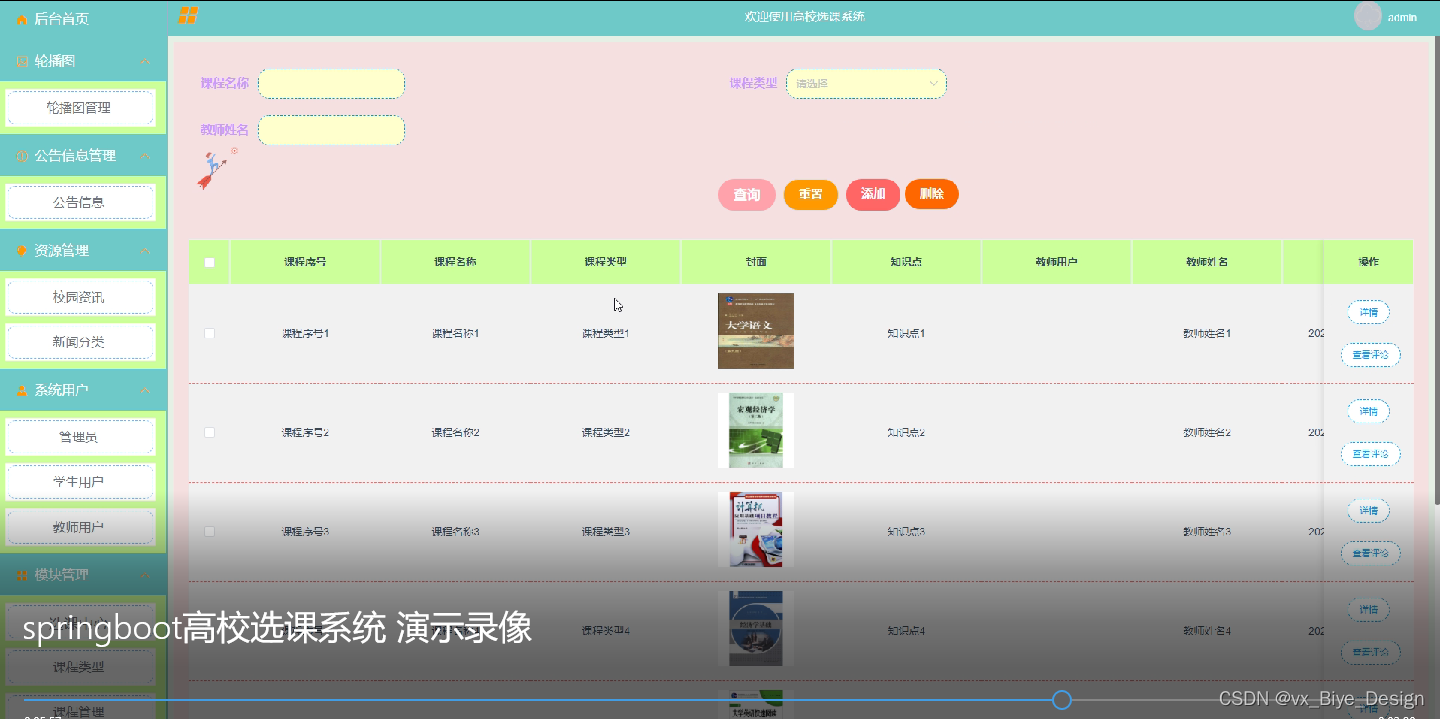Click the 教师姓名1 cell
This screenshot has width=1440, height=719.
click(1206, 333)
